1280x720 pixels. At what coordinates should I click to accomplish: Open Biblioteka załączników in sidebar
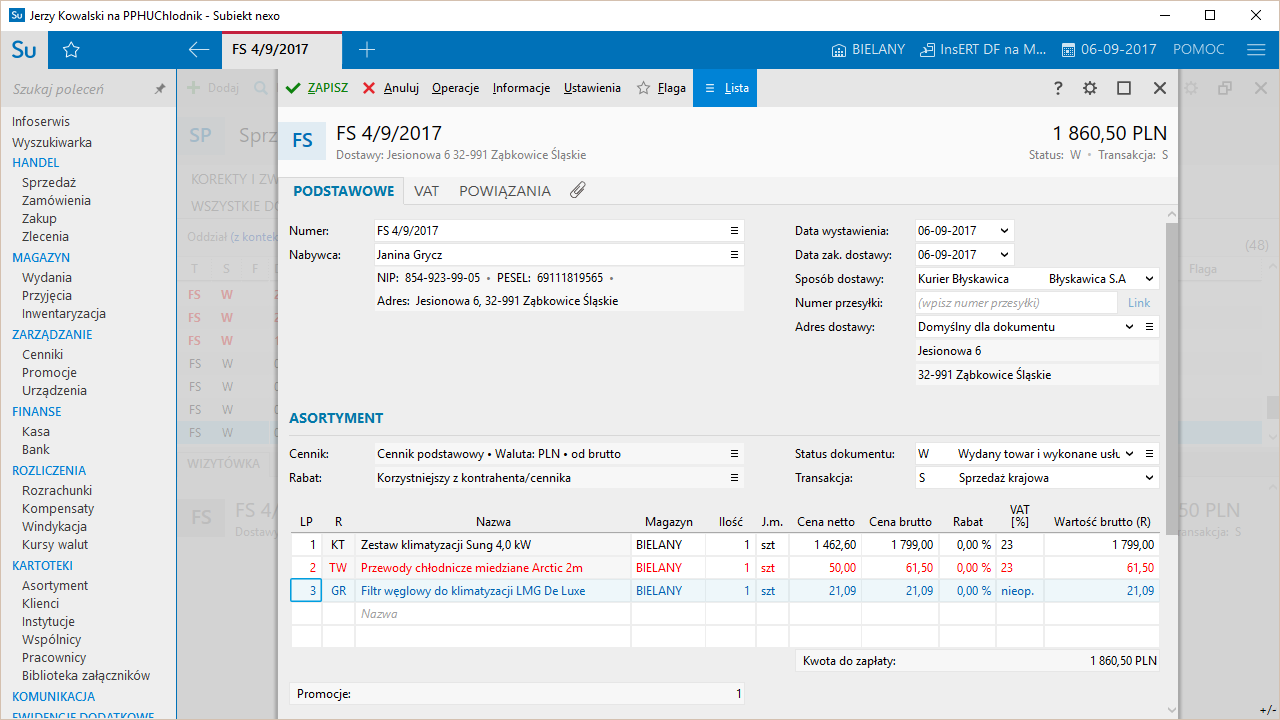(x=86, y=675)
